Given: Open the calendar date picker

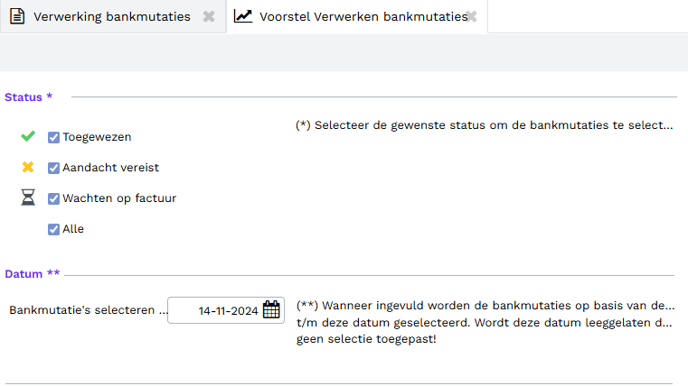Looking at the screenshot, I should (x=271, y=310).
